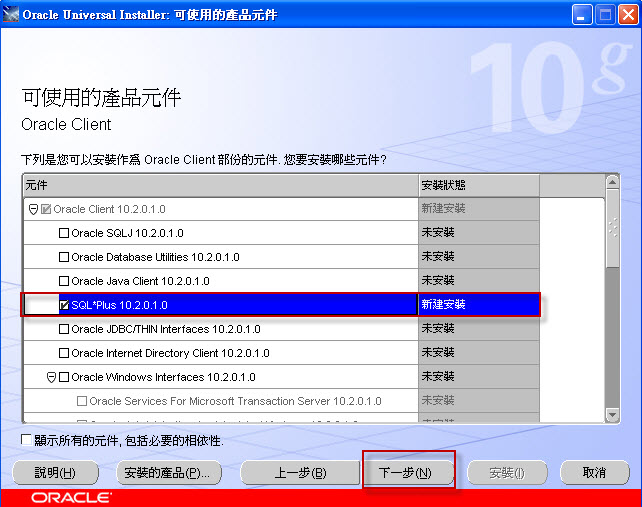Select Oracle Windows Interfaces 10.2.0.1.0 row text
642x507 pixels.
163,377
